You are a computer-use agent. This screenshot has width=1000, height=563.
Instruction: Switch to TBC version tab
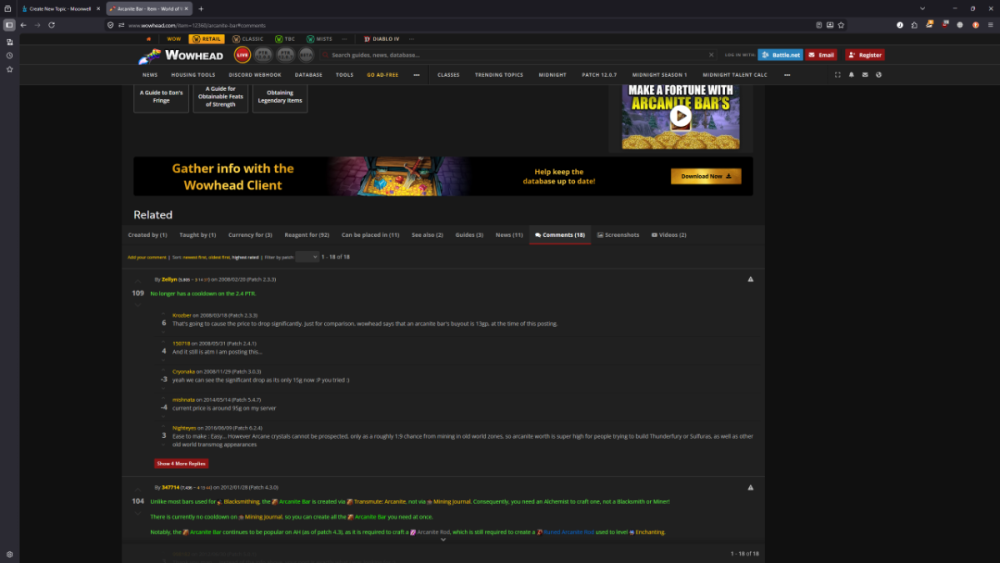click(x=285, y=39)
